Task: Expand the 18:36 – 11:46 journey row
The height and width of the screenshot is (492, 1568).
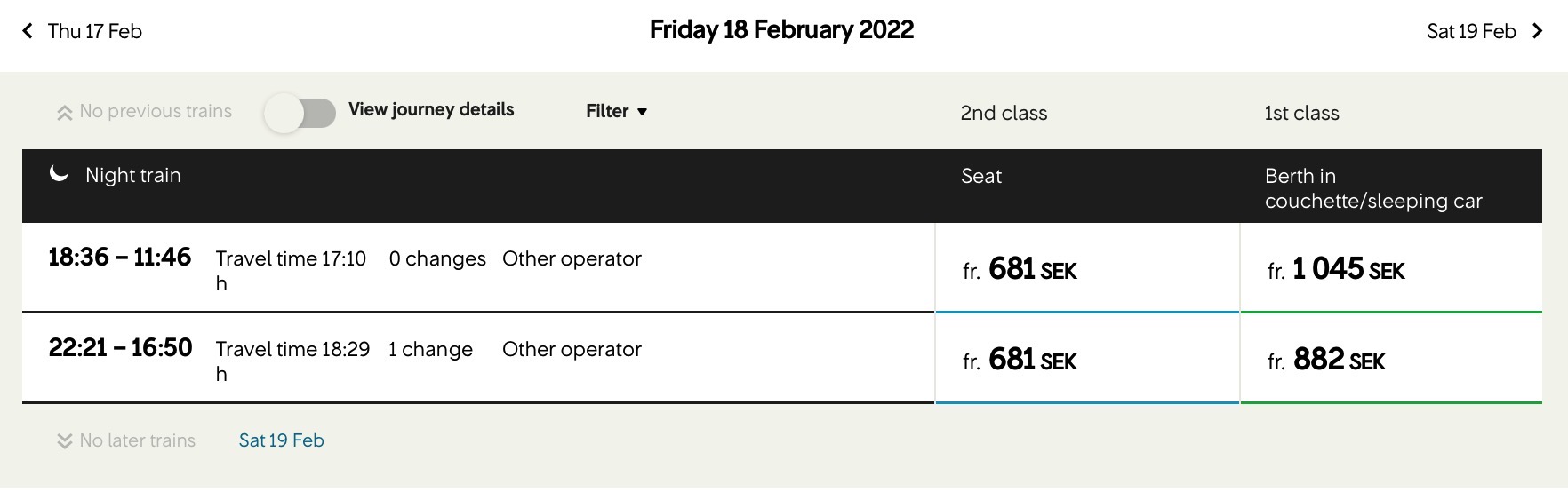Action: pyautogui.click(x=478, y=267)
